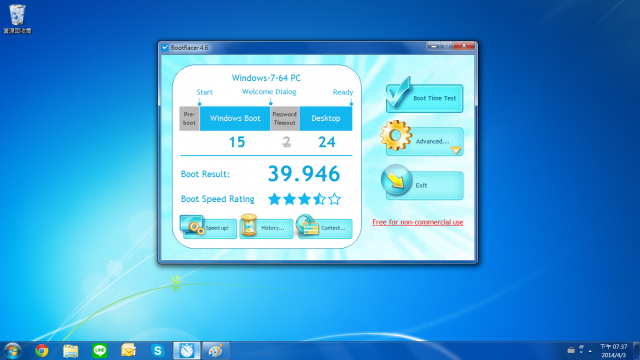Open the Advanced options button
640x360 pixels.
pos(424,141)
